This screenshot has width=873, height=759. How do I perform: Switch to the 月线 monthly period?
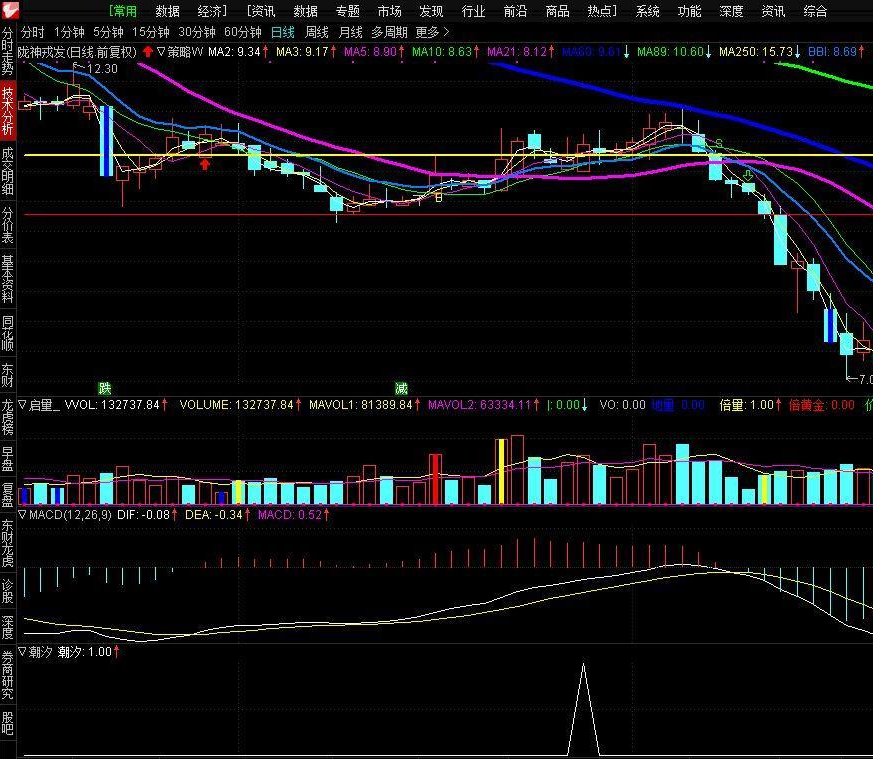pyautogui.click(x=351, y=32)
